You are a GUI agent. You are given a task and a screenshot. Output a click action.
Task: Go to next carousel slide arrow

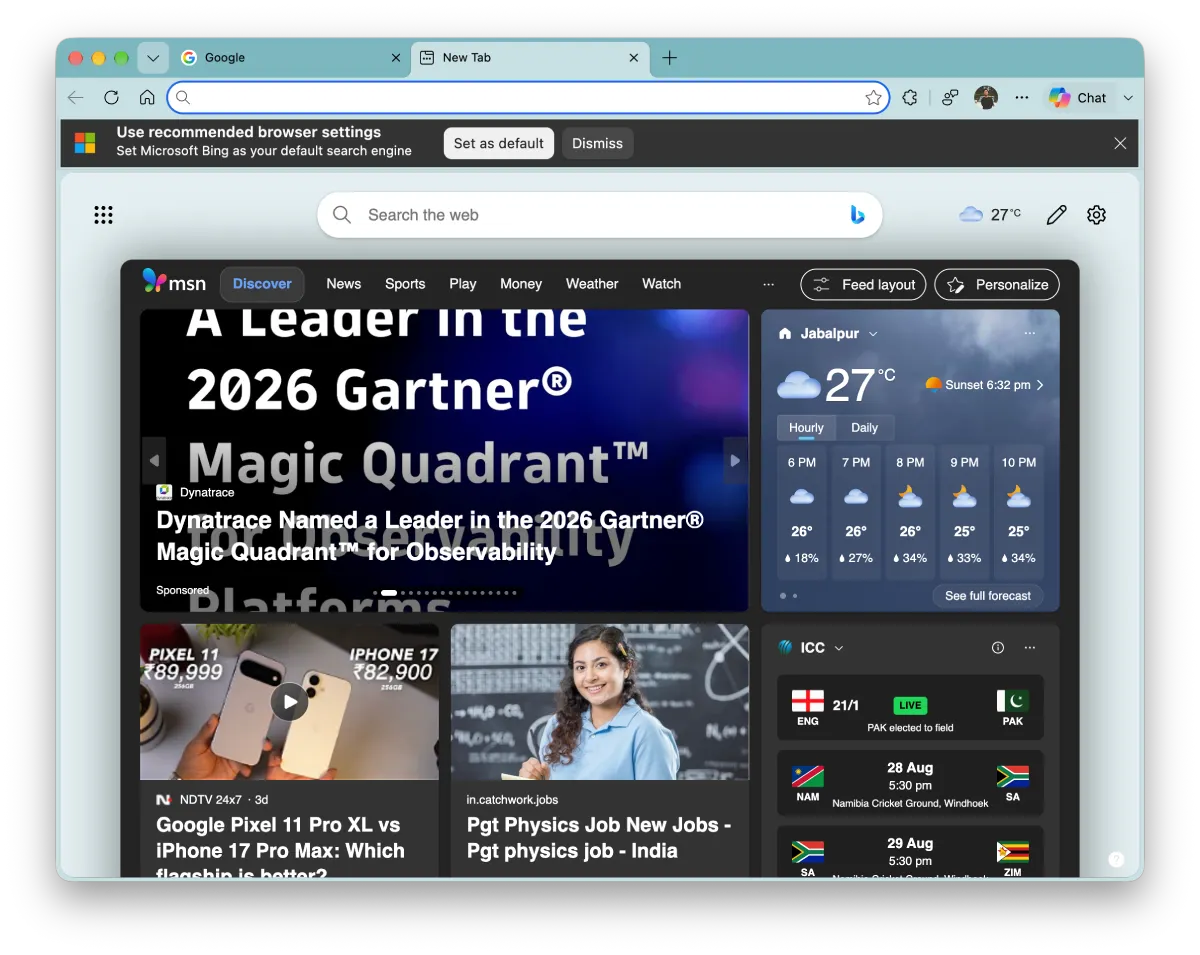click(x=735, y=461)
